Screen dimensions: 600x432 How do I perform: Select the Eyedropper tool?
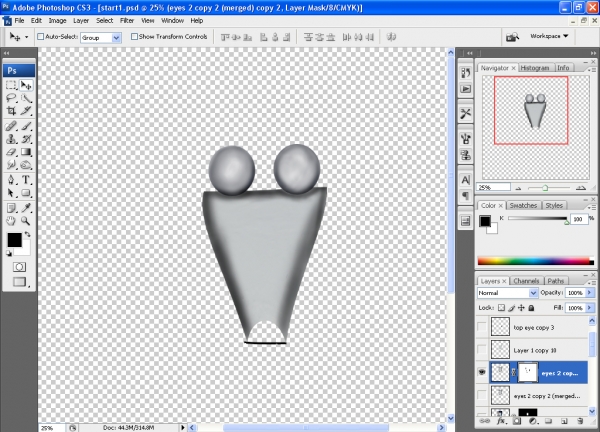26,208
